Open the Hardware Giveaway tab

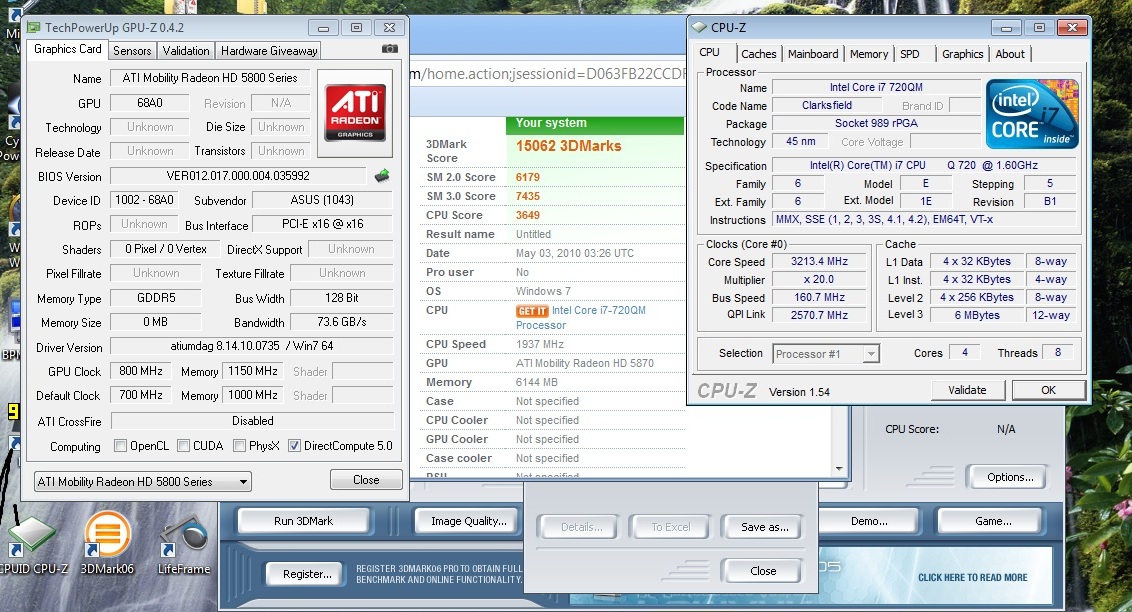click(269, 51)
